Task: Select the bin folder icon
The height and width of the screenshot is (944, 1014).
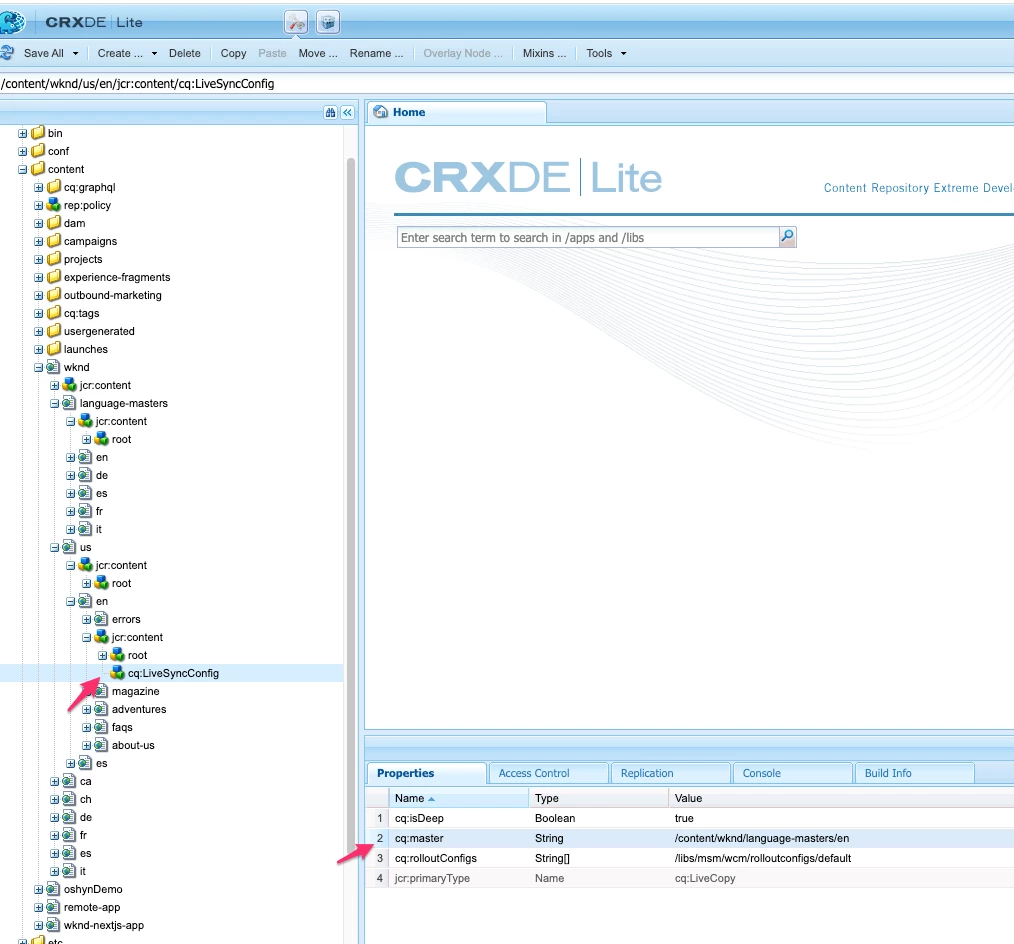Action: click(38, 133)
